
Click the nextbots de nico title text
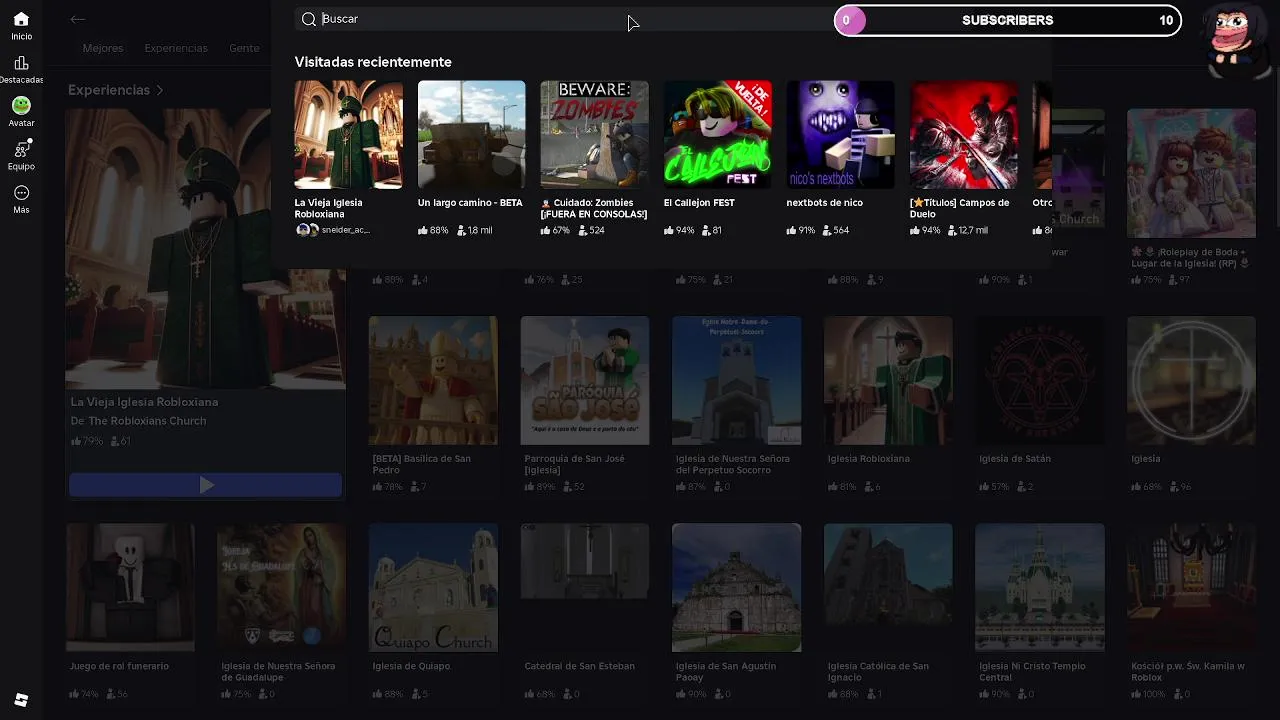tap(824, 203)
